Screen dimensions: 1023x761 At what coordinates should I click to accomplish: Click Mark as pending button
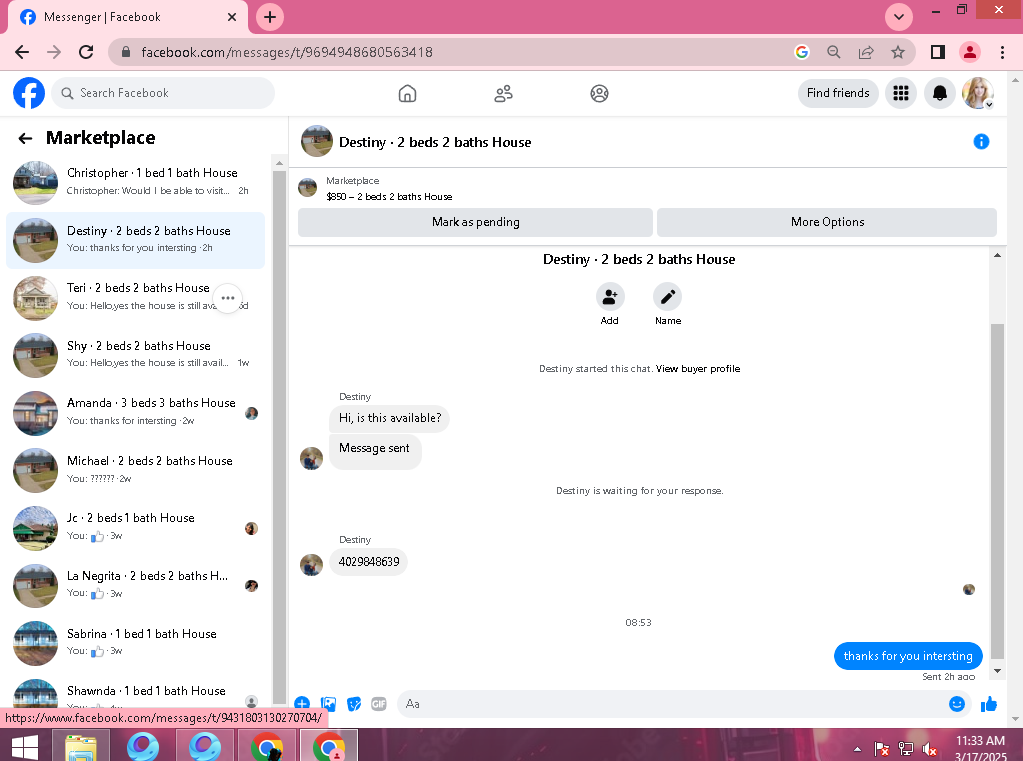(x=475, y=222)
